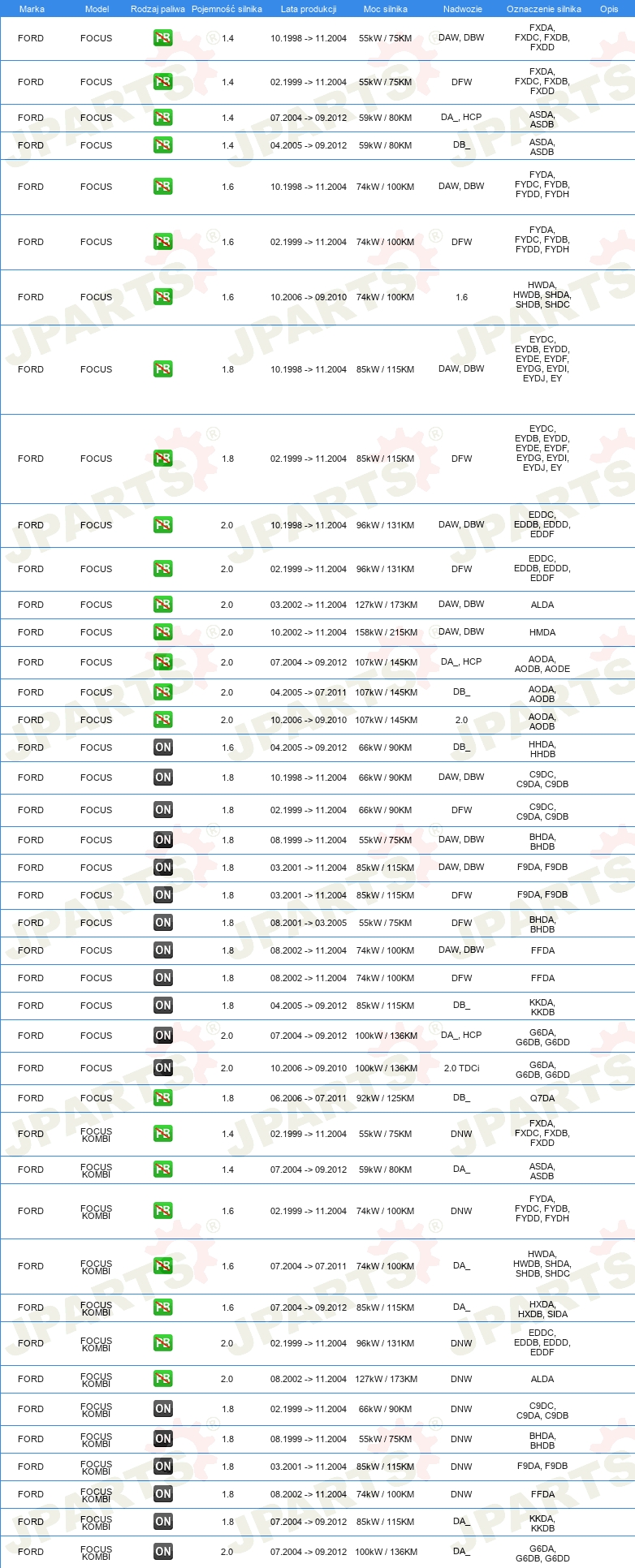Screen dimensions: 635x1568
Task: Select the AODA, AODB, AODE engine code cell
Action: coord(542,664)
